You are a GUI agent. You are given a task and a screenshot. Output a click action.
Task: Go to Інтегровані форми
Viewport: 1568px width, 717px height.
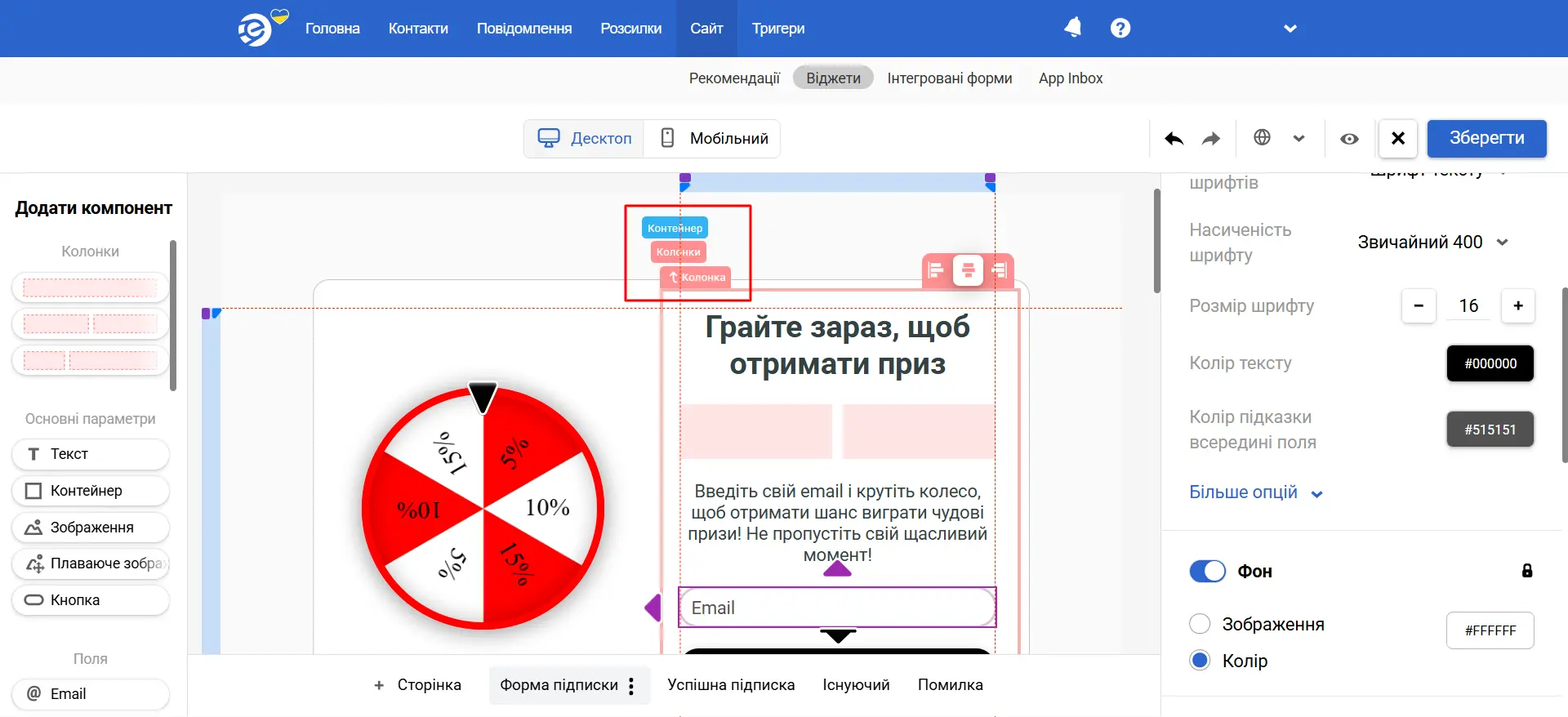coord(950,78)
